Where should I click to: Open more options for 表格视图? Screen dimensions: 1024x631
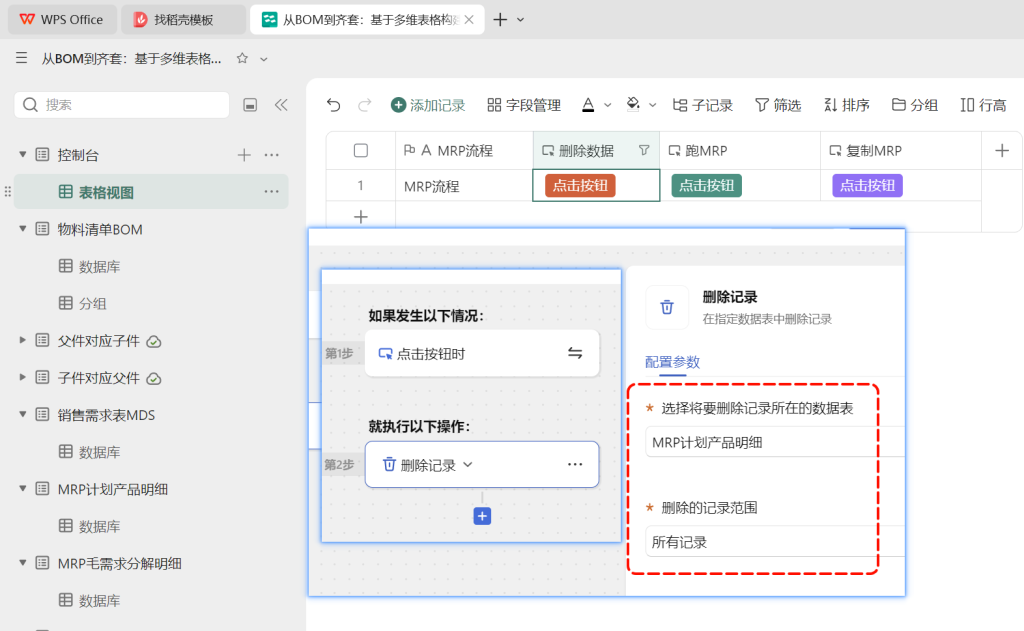click(x=272, y=191)
